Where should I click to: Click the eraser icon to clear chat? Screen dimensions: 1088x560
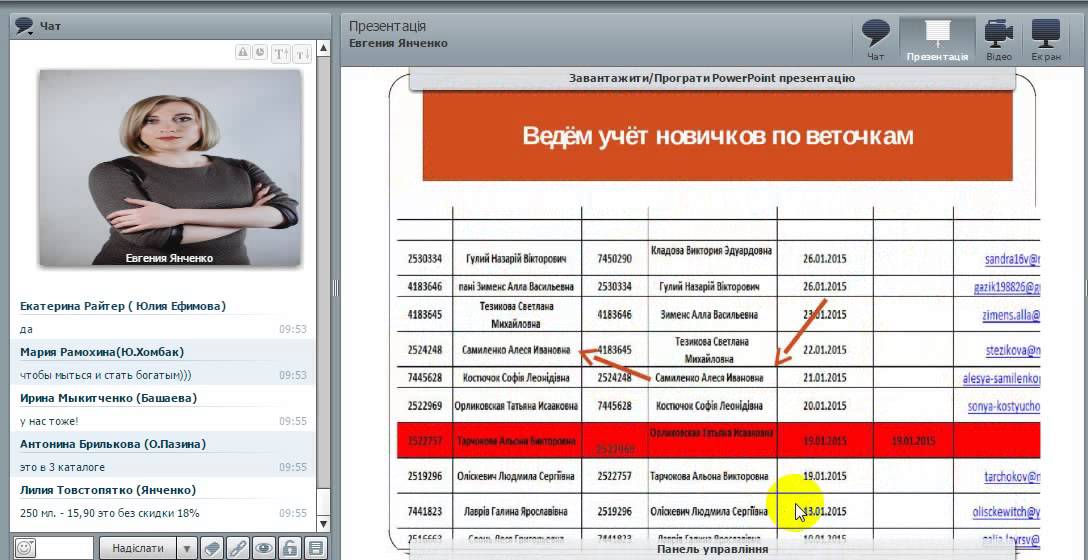(212, 548)
